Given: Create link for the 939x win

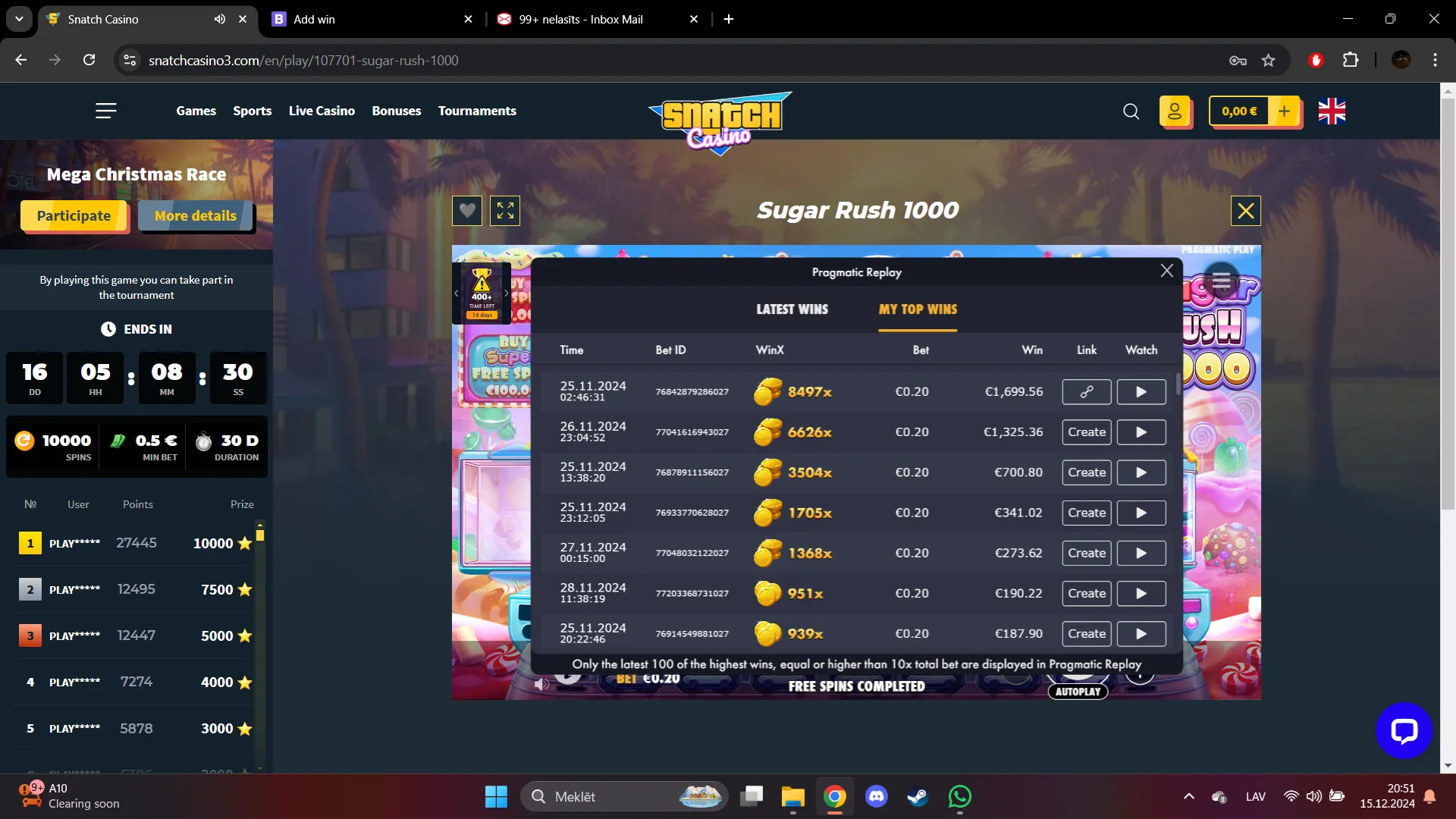Looking at the screenshot, I should pos(1087,633).
